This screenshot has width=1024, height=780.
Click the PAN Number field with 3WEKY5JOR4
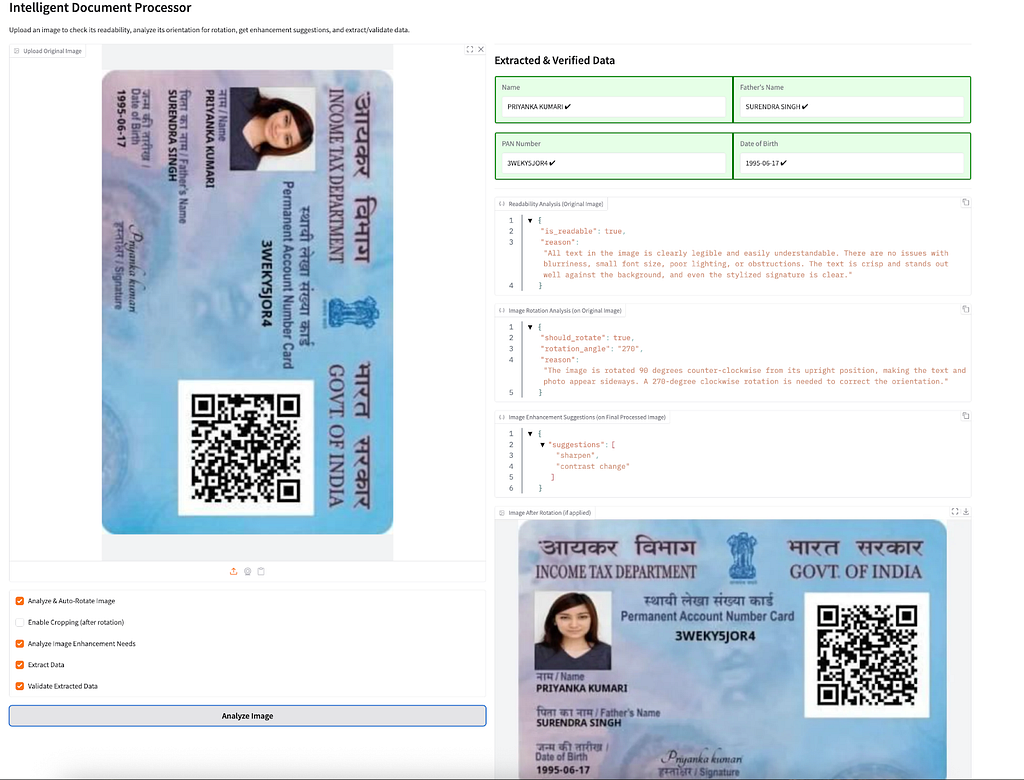[x=613, y=163]
